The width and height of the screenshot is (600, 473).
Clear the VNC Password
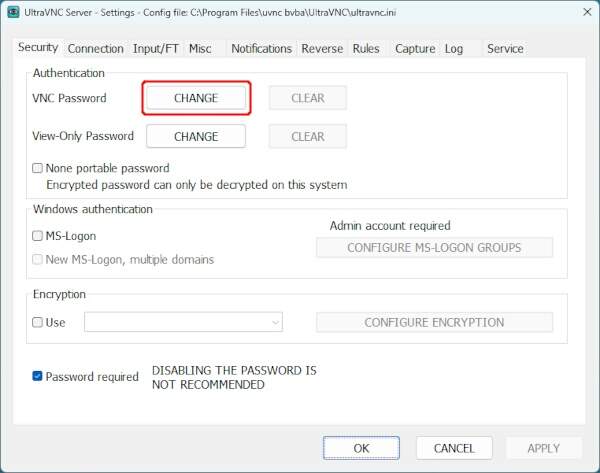(308, 98)
